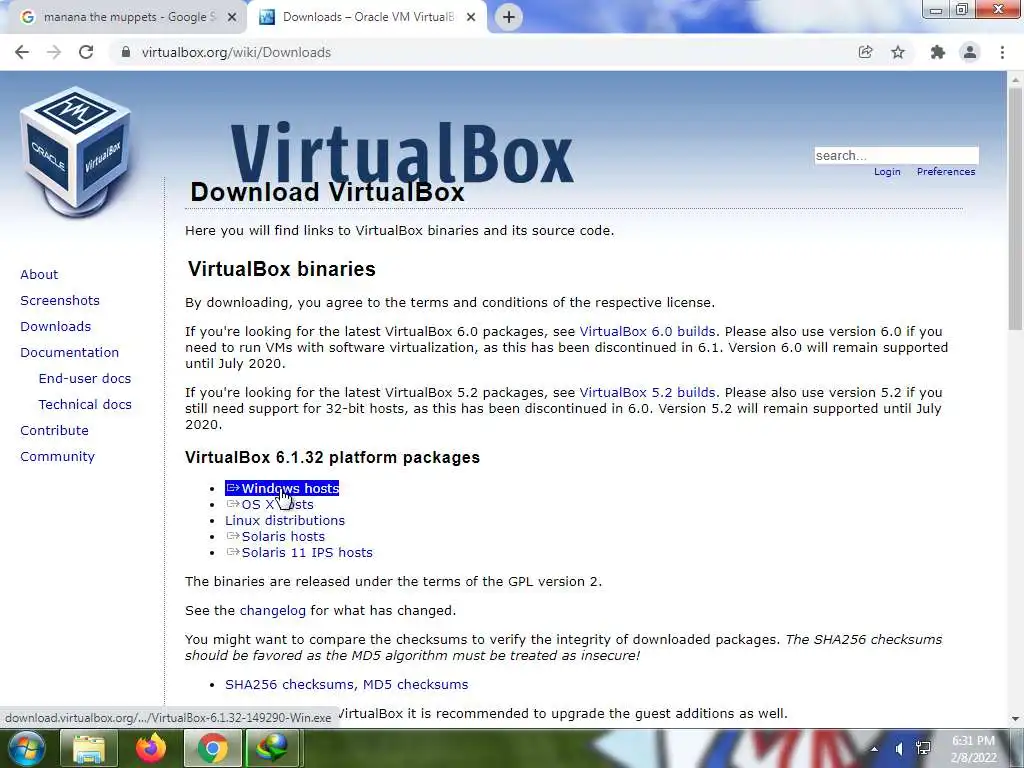1024x768 pixels.
Task: Download the Windows hosts package
Action: click(x=282, y=488)
